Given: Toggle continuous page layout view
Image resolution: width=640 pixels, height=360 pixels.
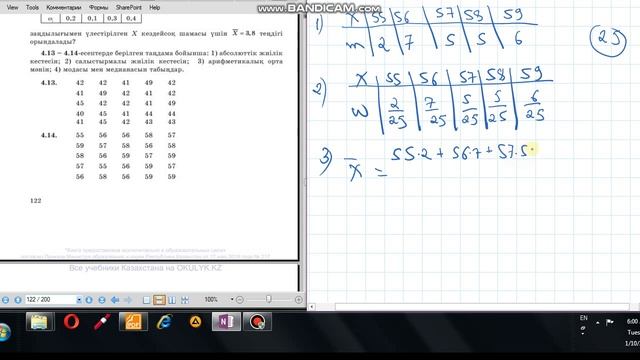Looking at the screenshot, I should point(159,300).
